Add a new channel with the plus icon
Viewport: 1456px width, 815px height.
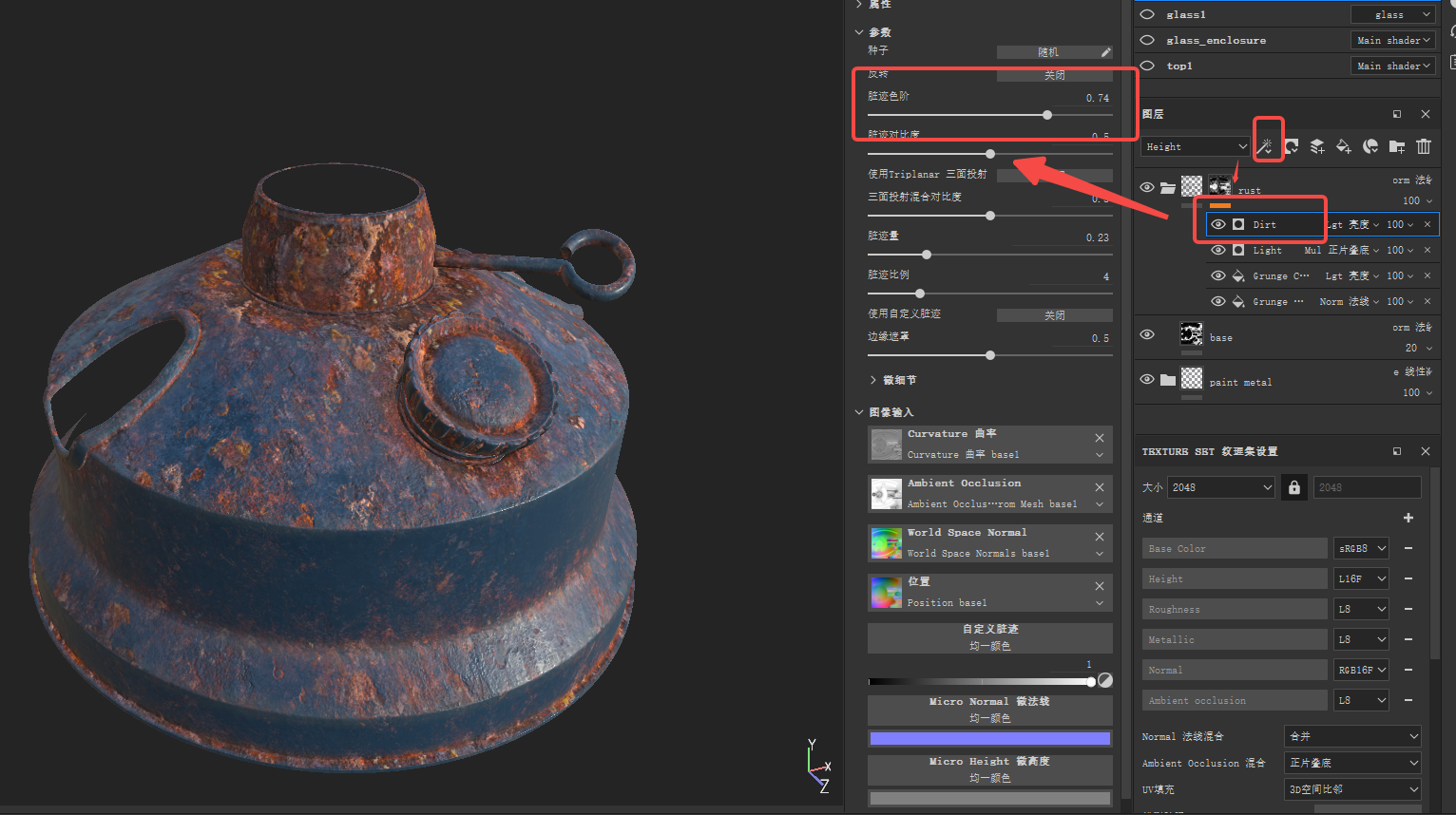[x=1408, y=518]
